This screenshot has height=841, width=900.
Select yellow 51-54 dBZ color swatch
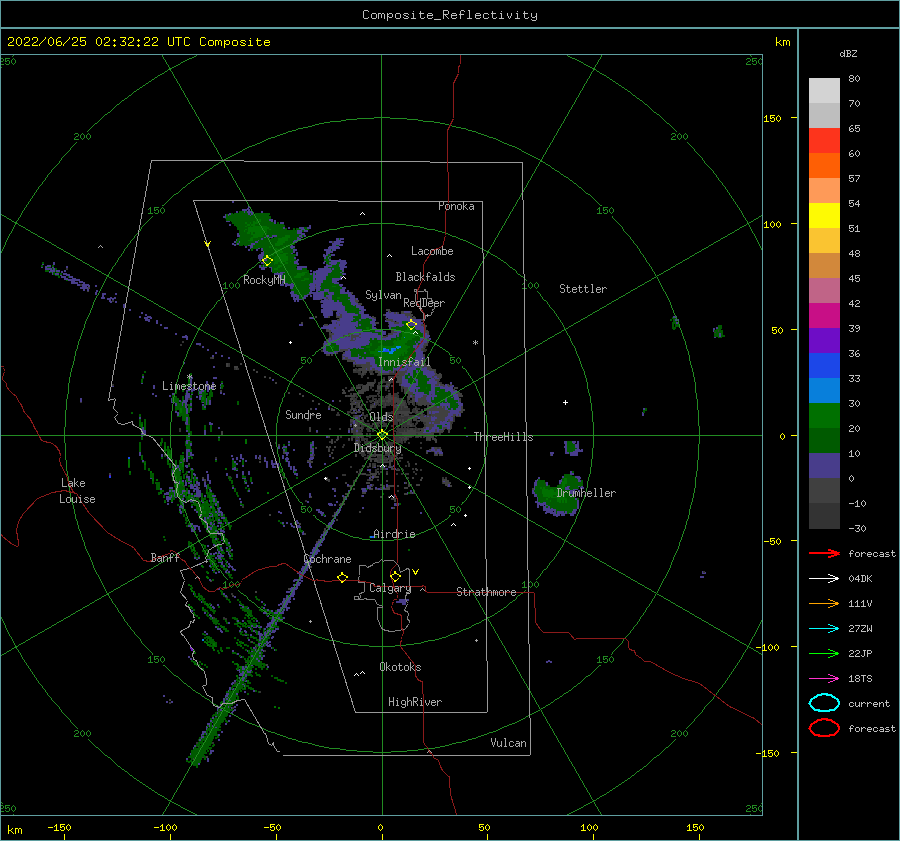pos(824,216)
